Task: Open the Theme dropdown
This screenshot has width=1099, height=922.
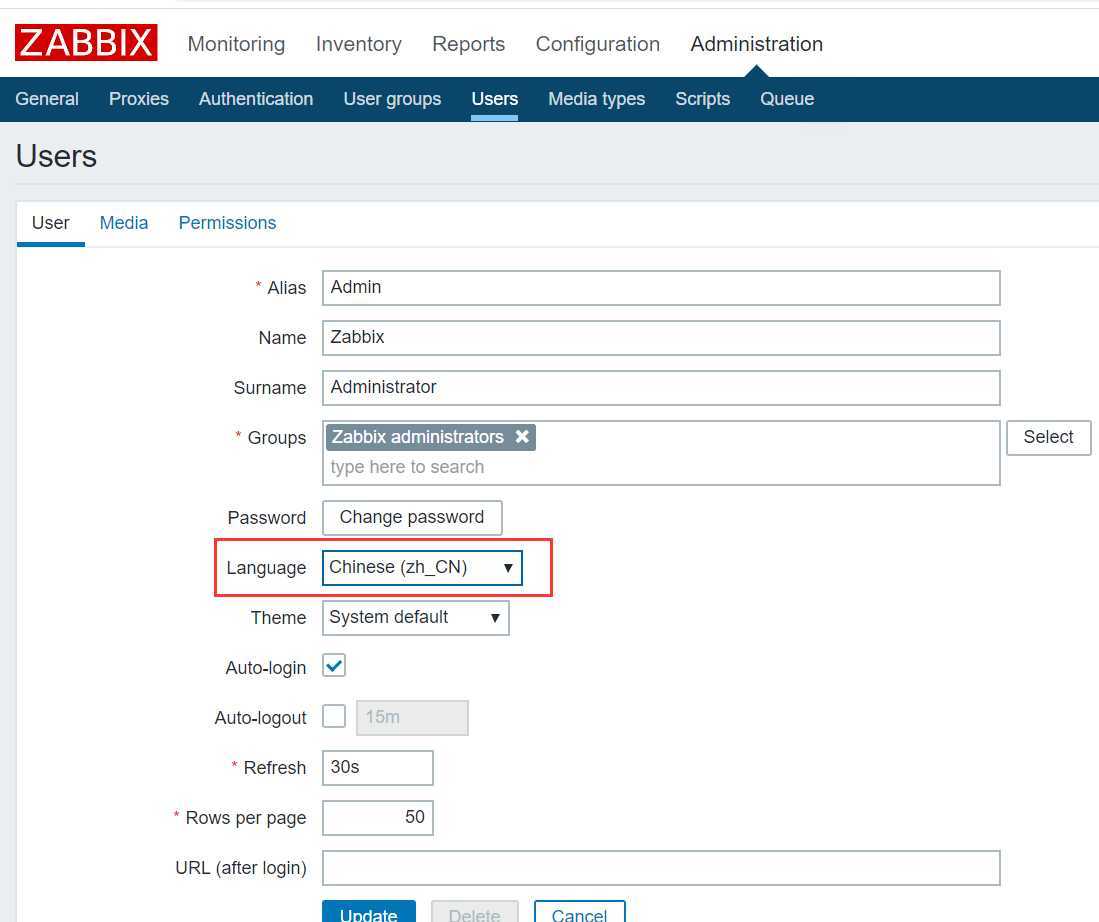Action: (x=416, y=618)
